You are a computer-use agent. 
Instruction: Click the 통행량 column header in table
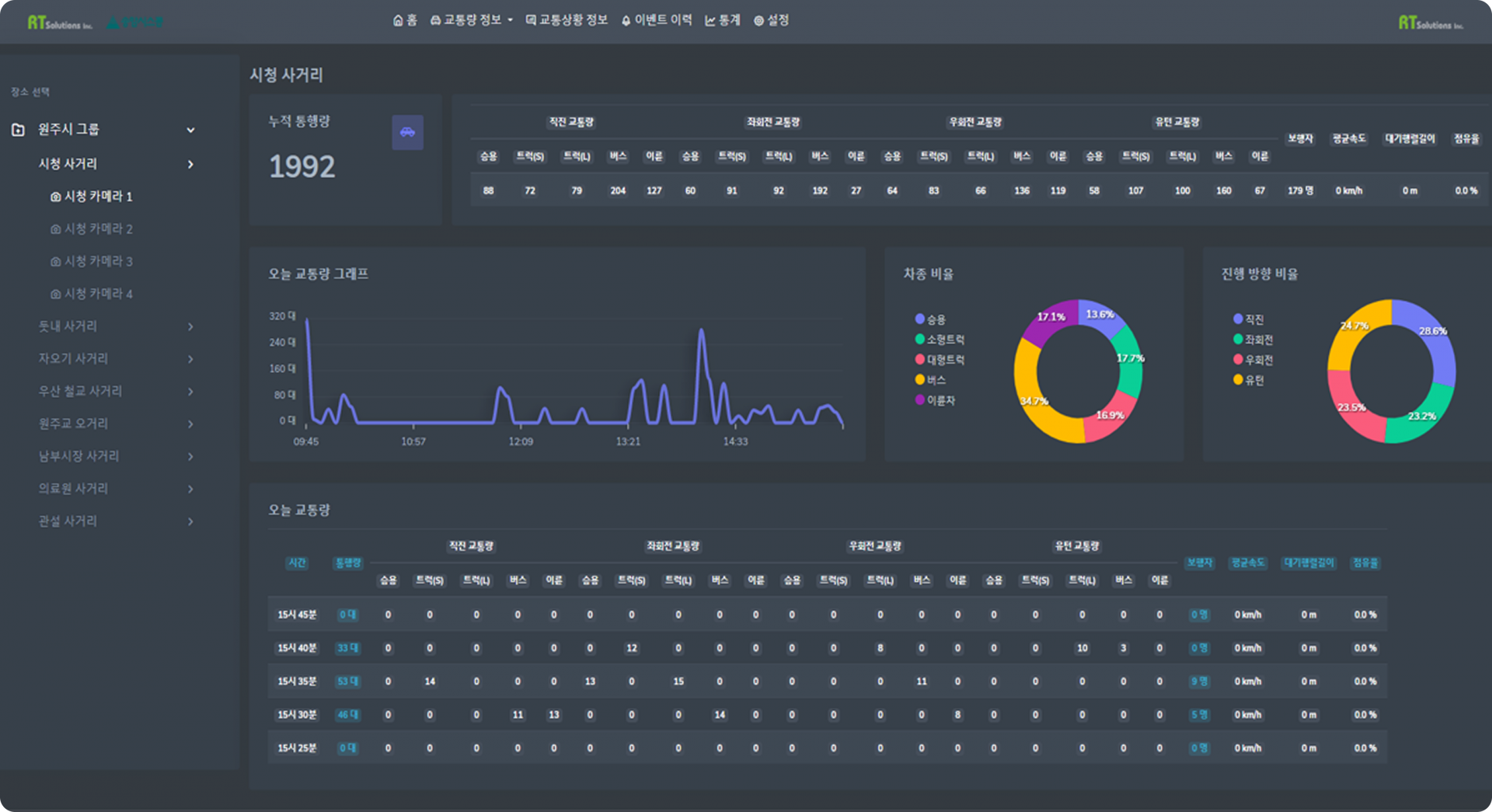pos(347,563)
